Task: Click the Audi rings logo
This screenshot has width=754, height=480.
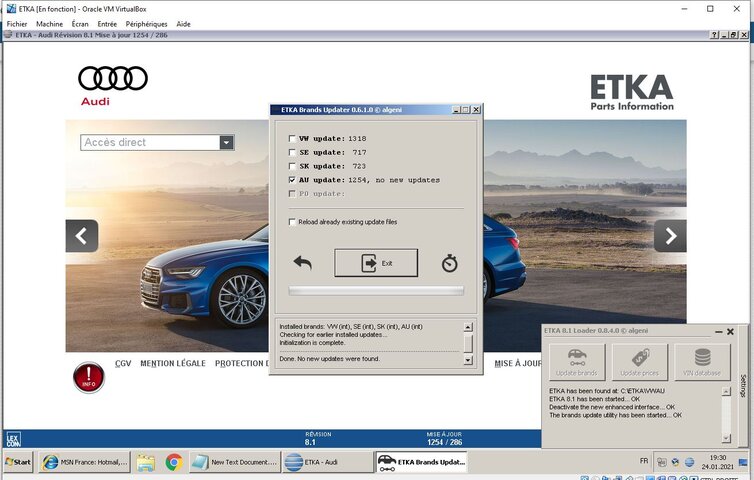Action: tap(113, 78)
